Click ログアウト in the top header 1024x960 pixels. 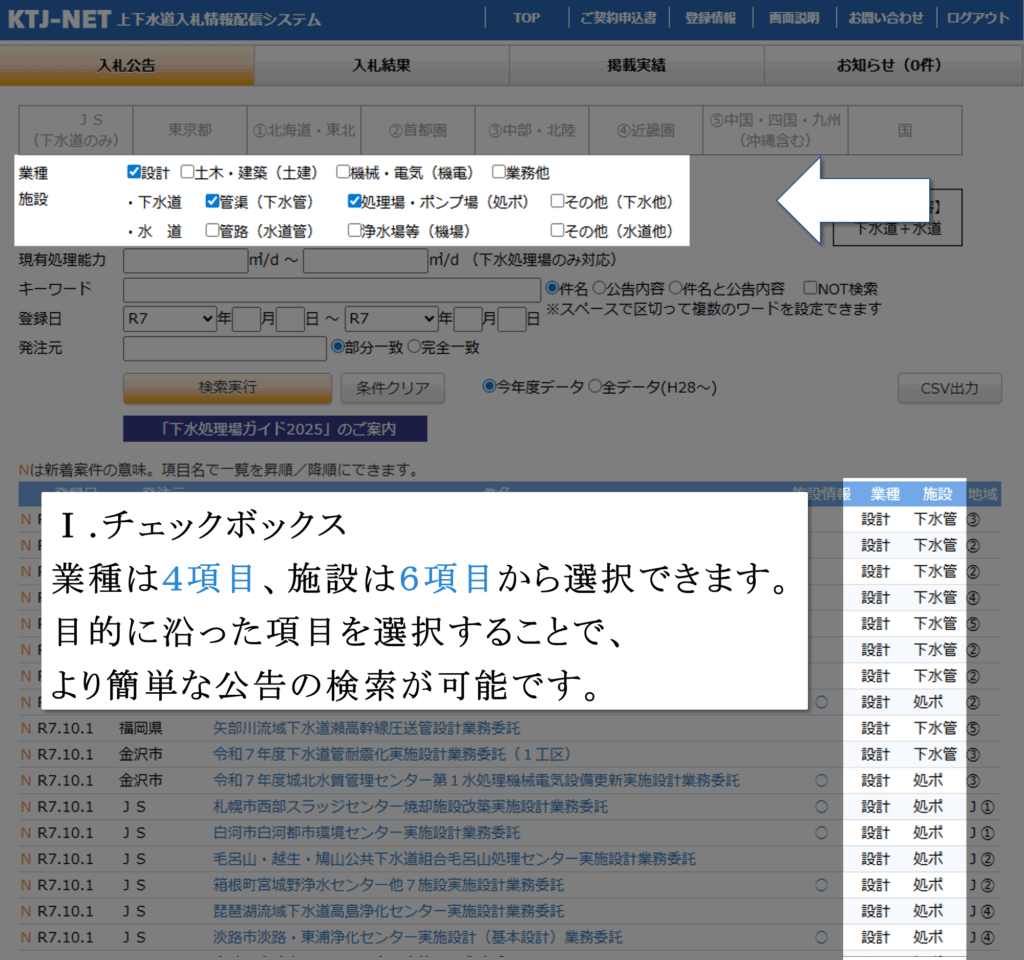[977, 18]
